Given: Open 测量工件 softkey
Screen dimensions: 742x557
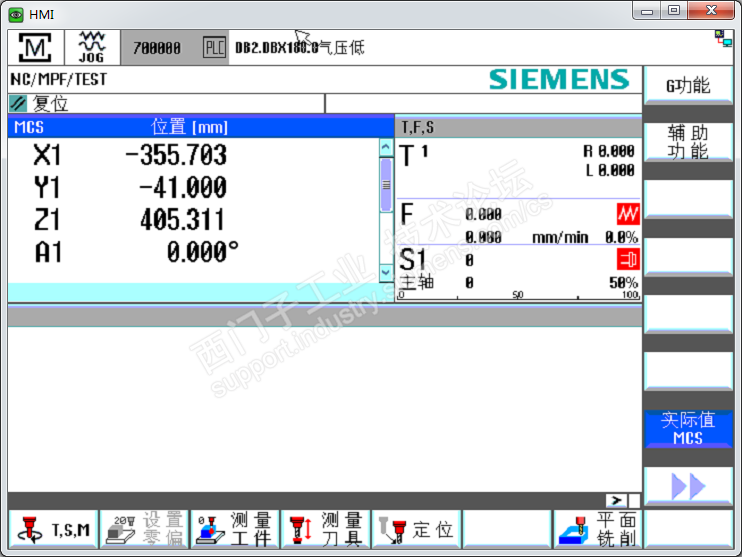Looking at the screenshot, I should click(x=235, y=530).
